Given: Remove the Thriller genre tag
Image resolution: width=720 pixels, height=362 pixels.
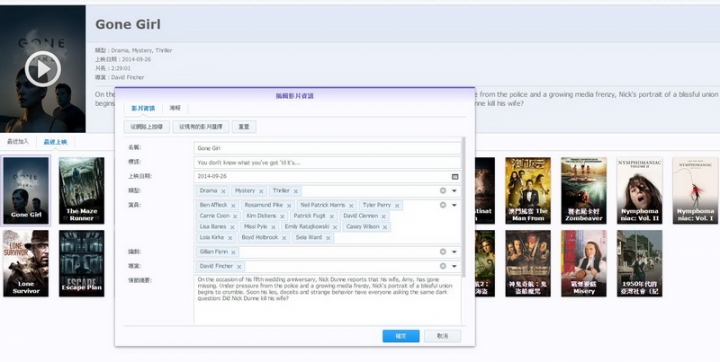Looking at the screenshot, I should pos(296,191).
